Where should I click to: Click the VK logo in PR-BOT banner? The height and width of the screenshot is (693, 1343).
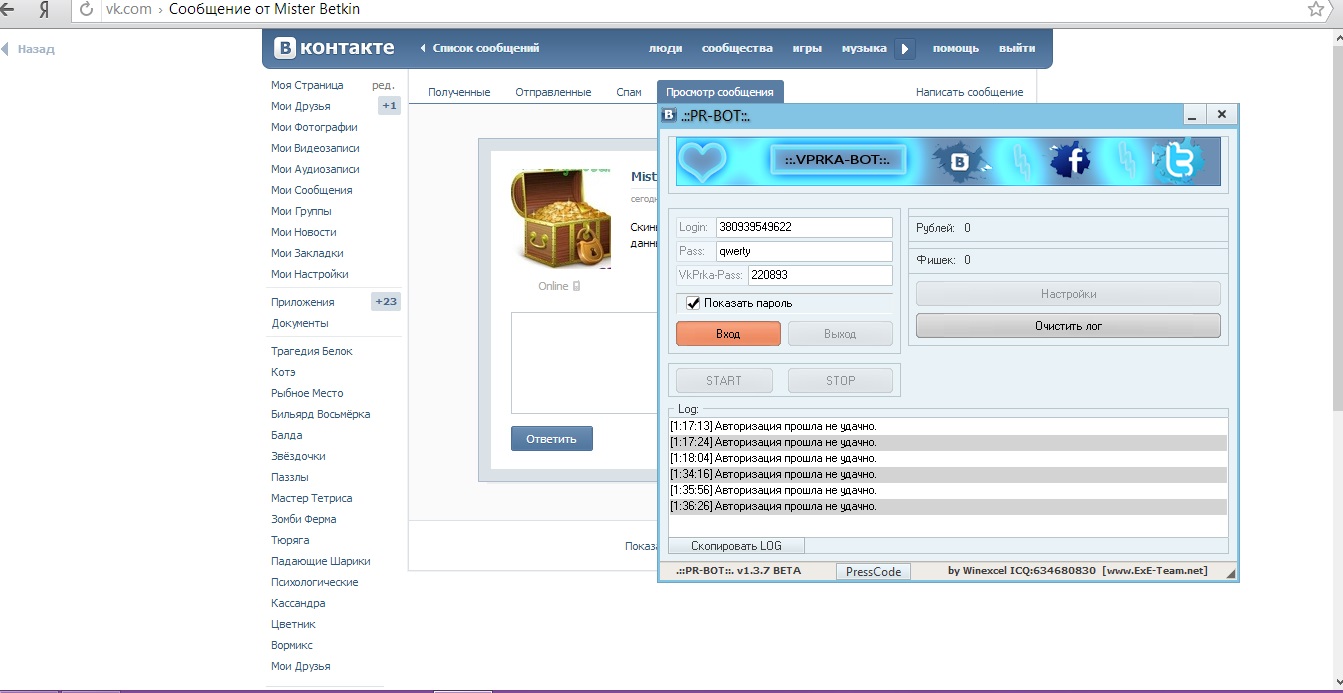[x=960, y=162]
